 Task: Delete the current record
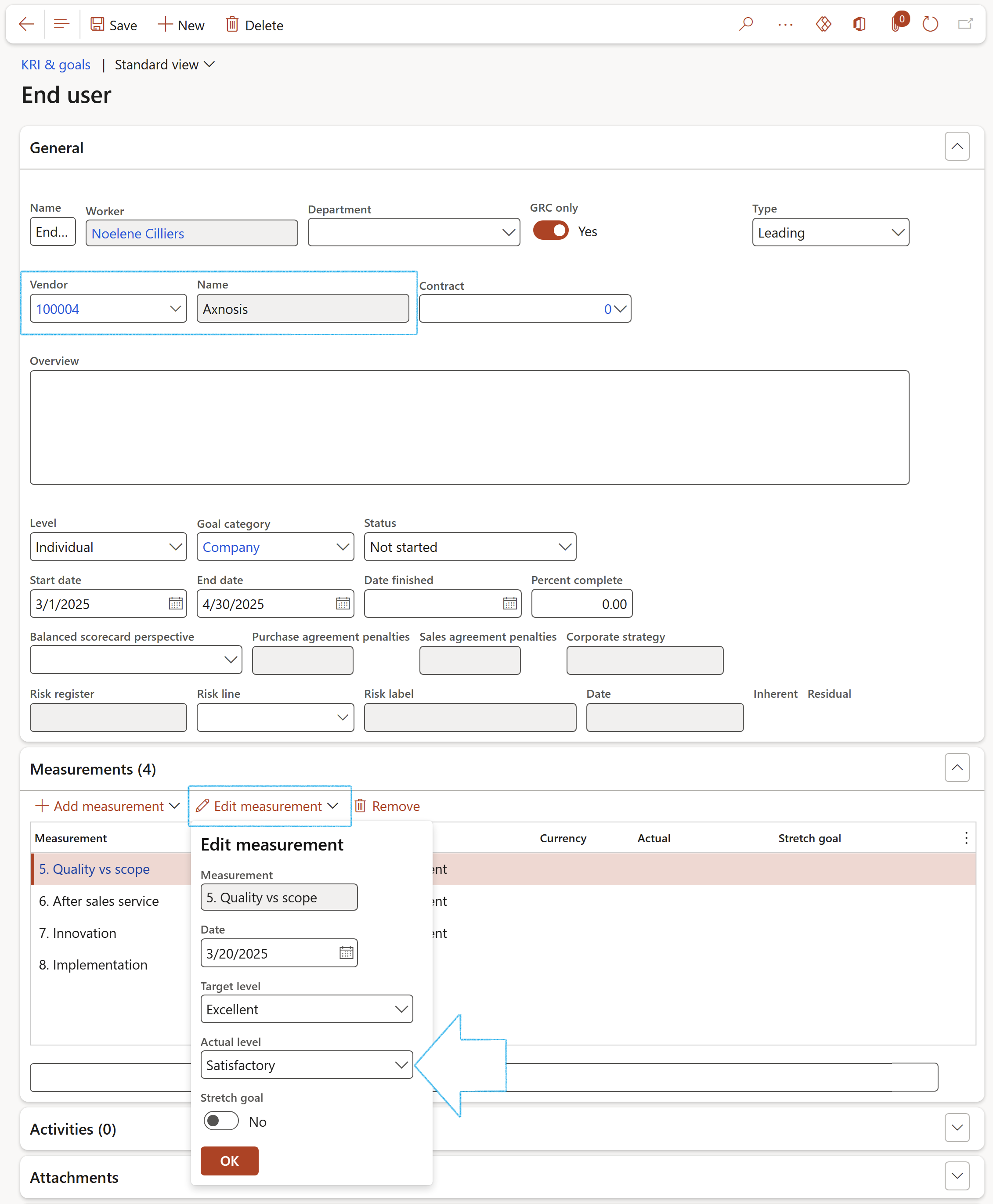[x=255, y=25]
